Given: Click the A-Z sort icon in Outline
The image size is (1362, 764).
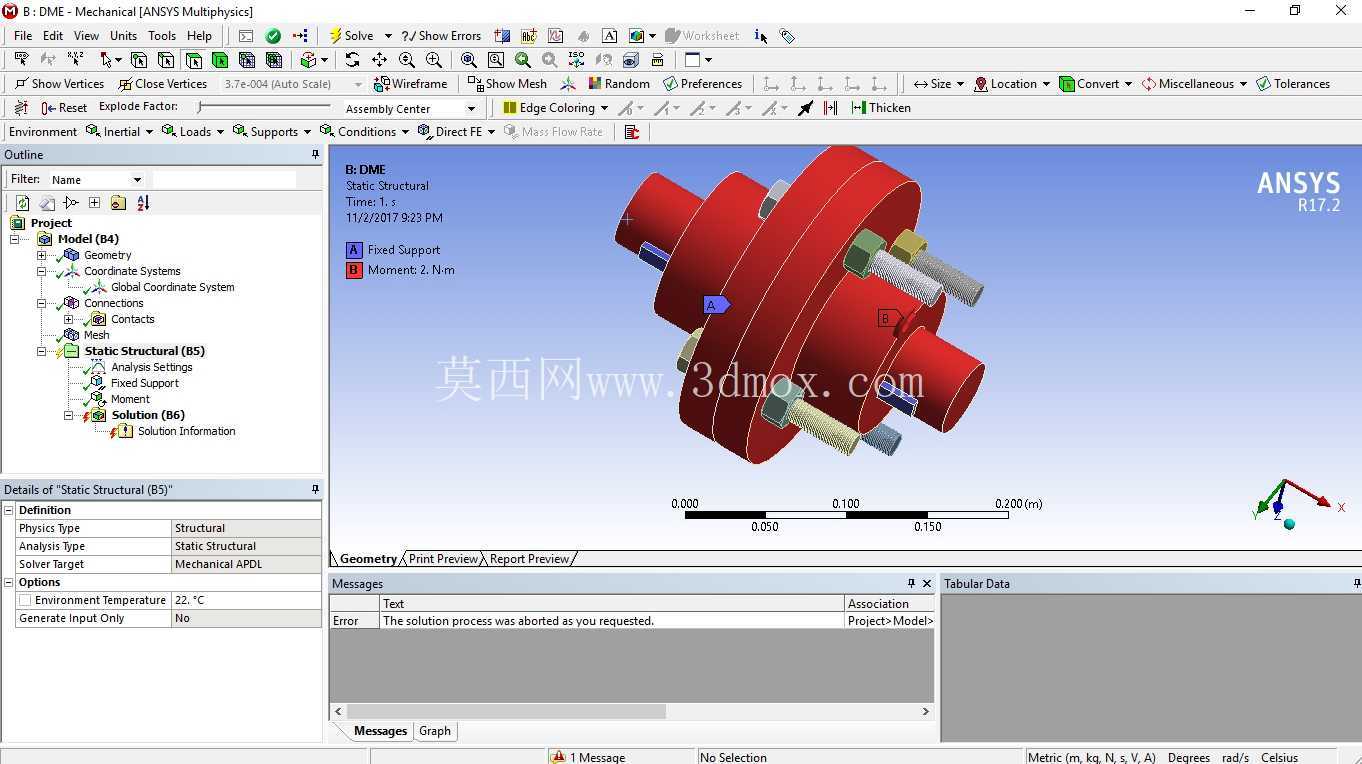Looking at the screenshot, I should pyautogui.click(x=143, y=203).
